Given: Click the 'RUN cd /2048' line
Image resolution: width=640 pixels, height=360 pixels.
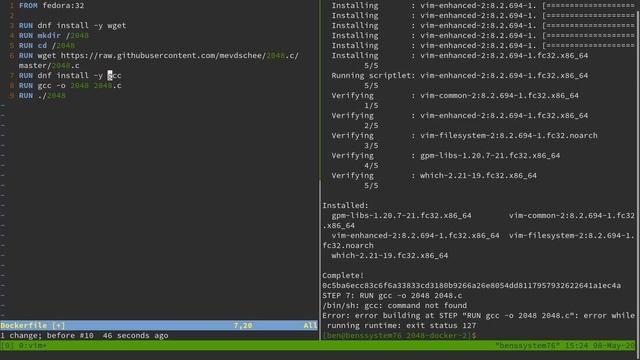Looking at the screenshot, I should [x=47, y=46].
